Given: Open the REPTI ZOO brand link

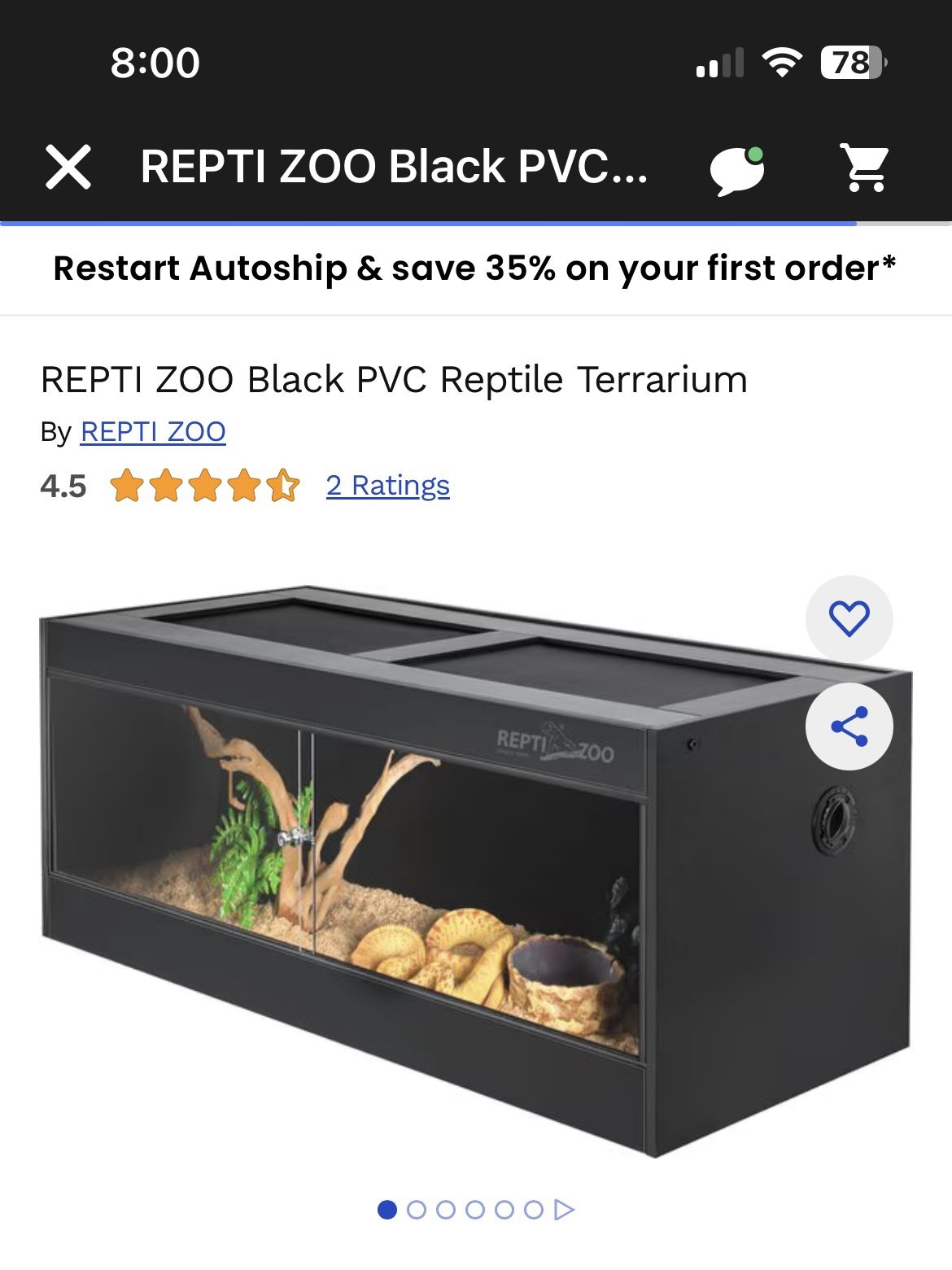Looking at the screenshot, I should (153, 431).
